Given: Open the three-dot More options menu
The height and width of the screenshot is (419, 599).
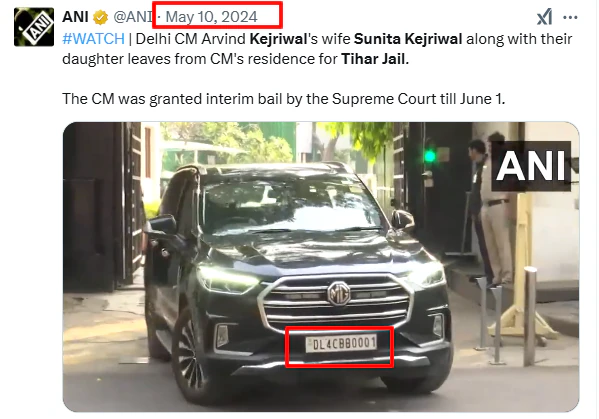Looking at the screenshot, I should pos(570,17).
